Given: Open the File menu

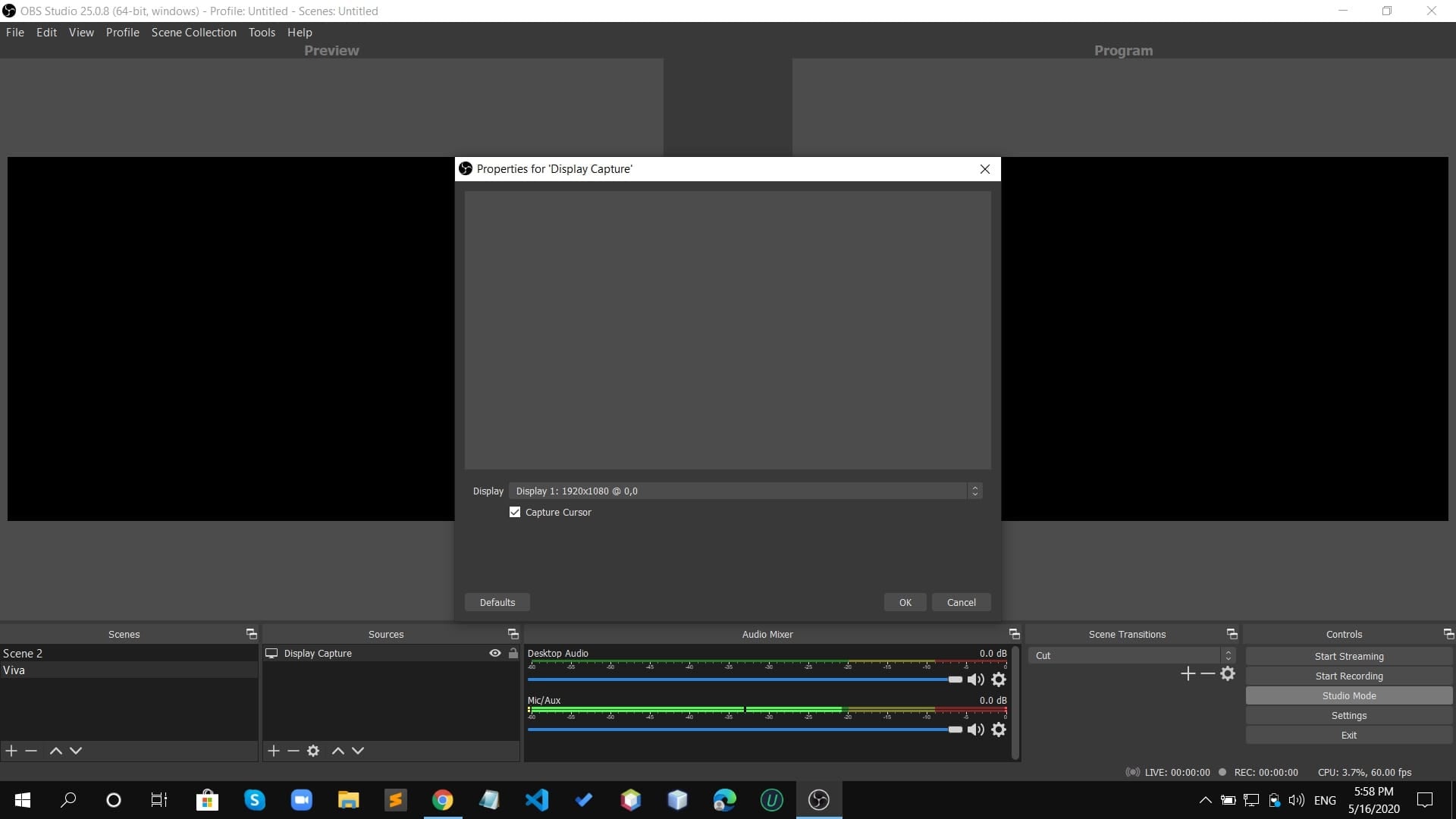Looking at the screenshot, I should (15, 33).
